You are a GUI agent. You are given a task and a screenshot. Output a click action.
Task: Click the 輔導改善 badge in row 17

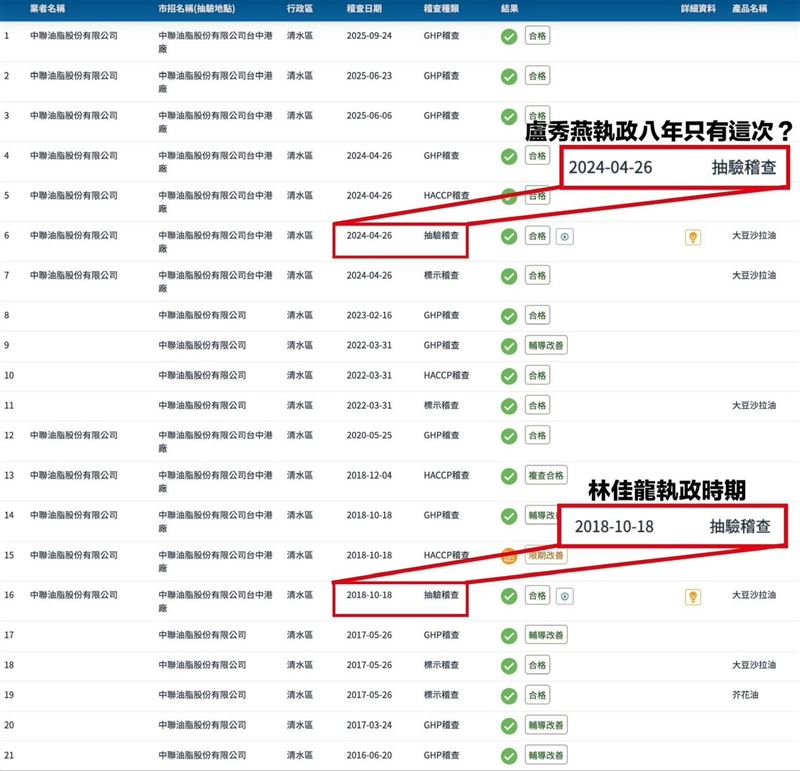tap(546, 635)
